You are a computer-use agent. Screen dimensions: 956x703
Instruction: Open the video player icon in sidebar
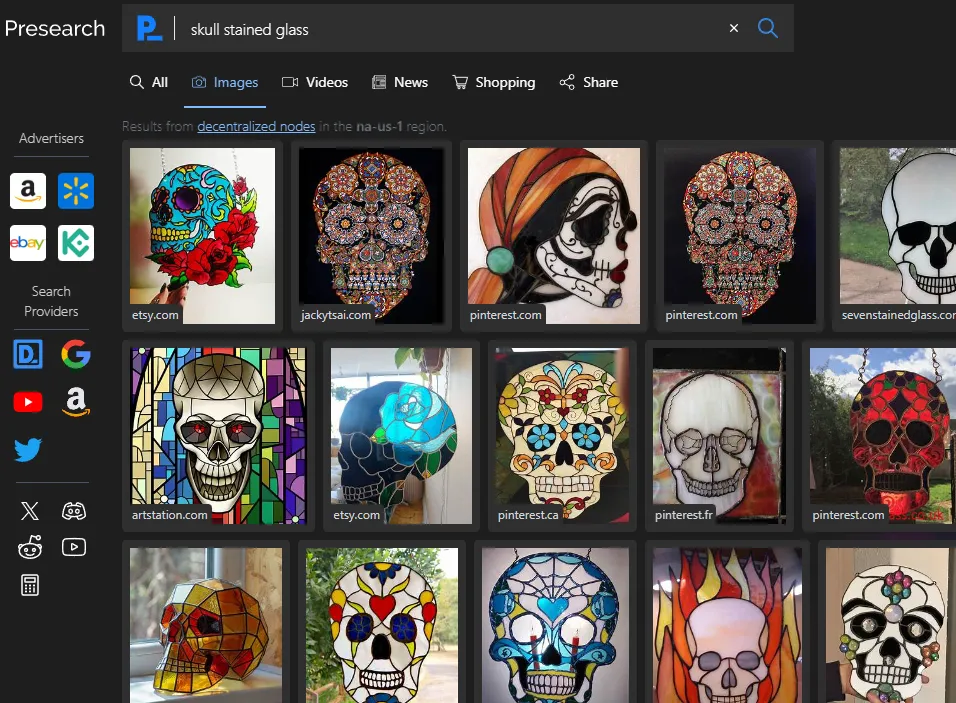pyautogui.click(x=74, y=547)
